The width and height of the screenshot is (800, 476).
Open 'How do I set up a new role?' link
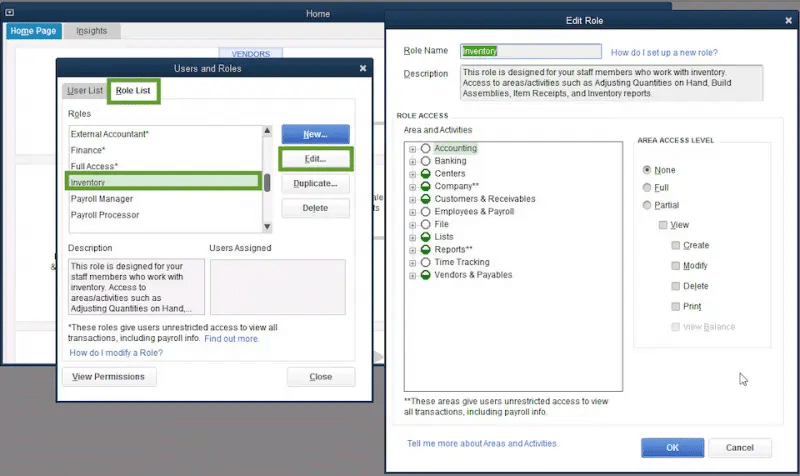(664, 53)
